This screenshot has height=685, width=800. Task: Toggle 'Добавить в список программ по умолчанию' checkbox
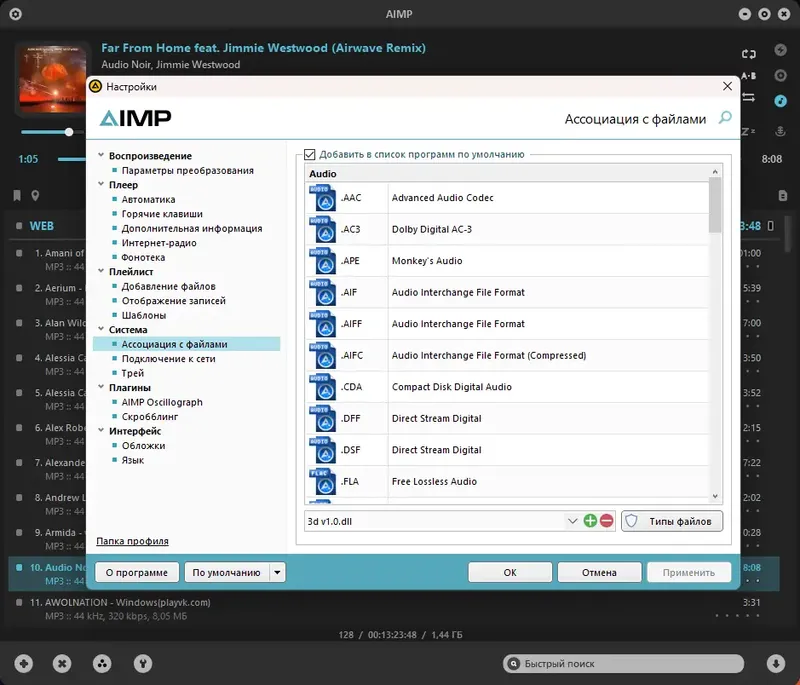(309, 155)
